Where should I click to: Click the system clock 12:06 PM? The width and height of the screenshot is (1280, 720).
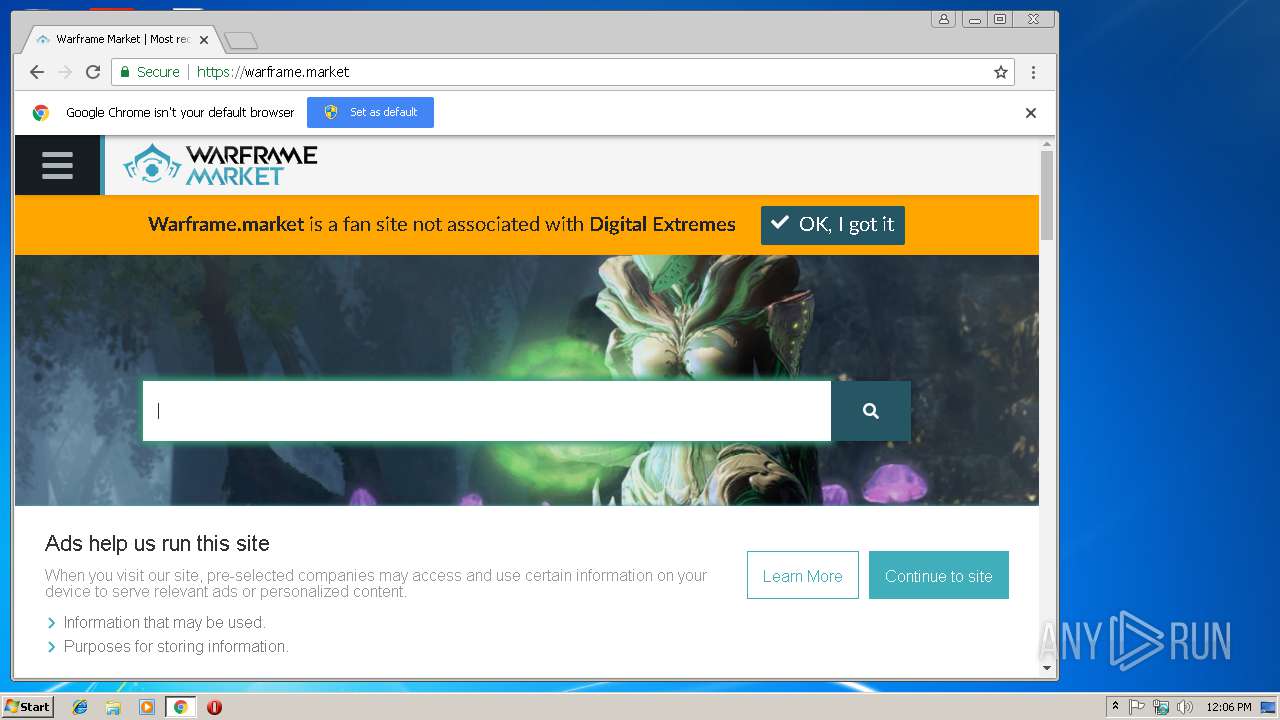[1229, 707]
